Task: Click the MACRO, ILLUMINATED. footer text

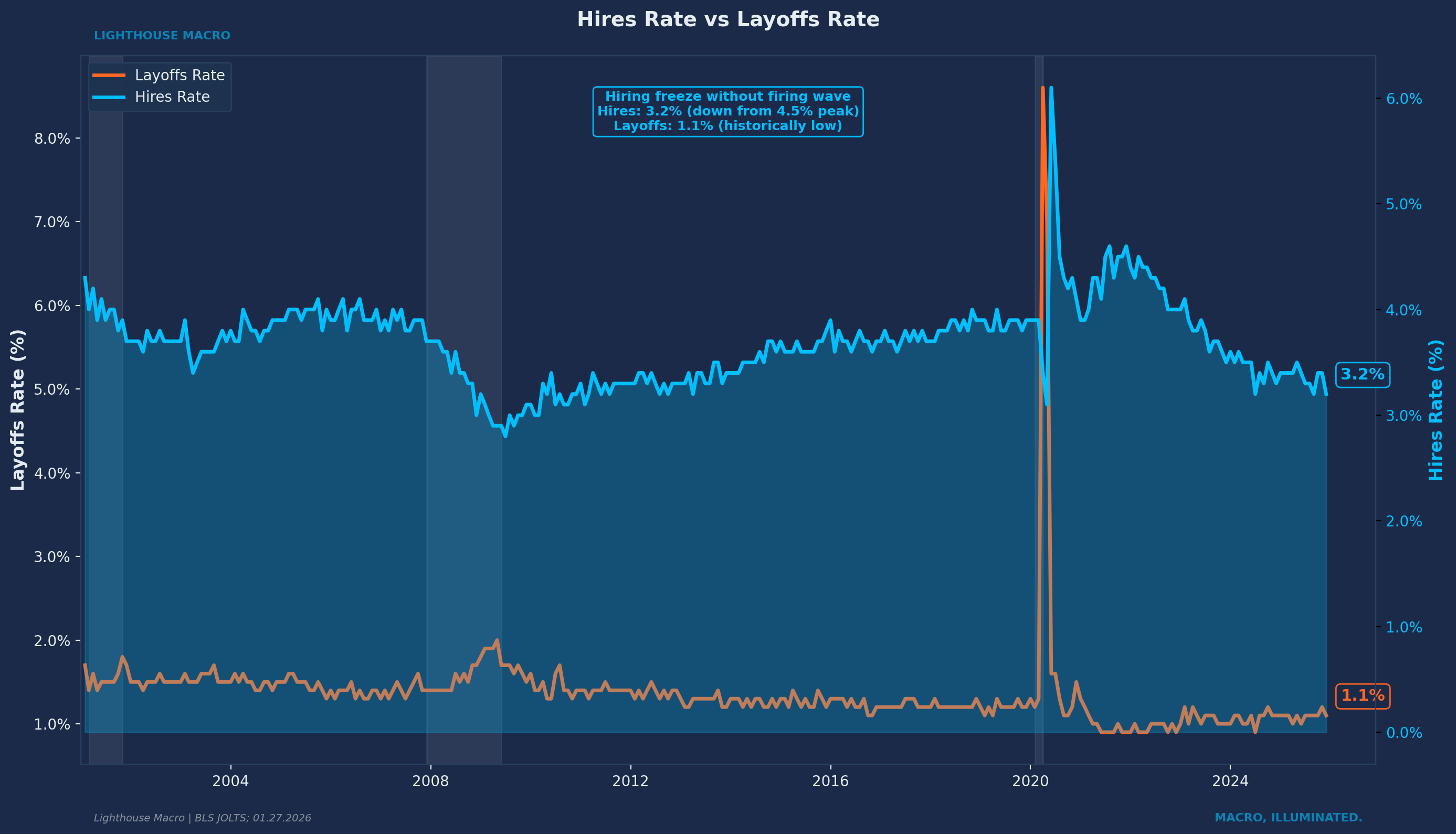Action: tap(1288, 817)
